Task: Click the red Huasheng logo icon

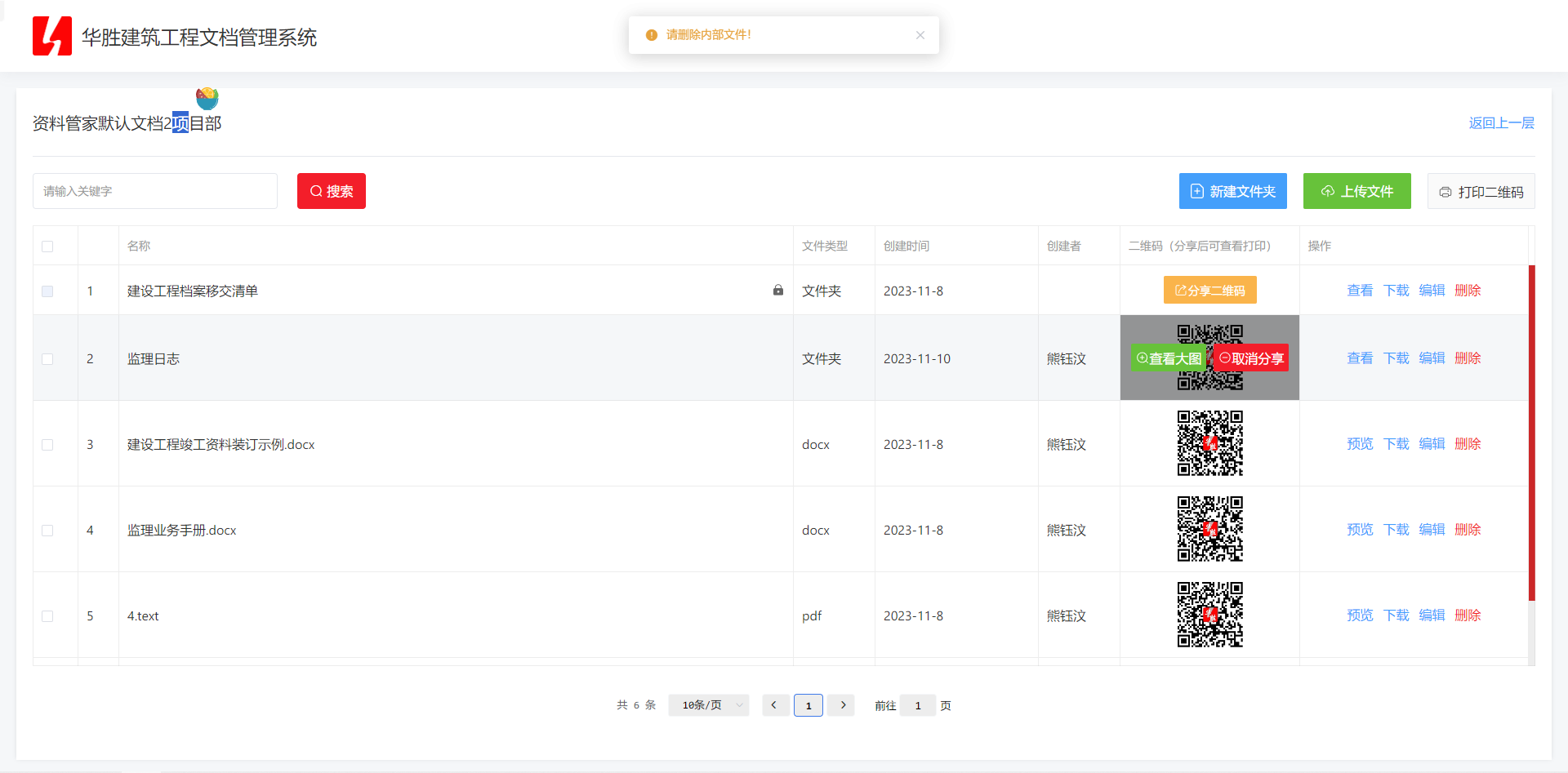Action: (x=52, y=36)
